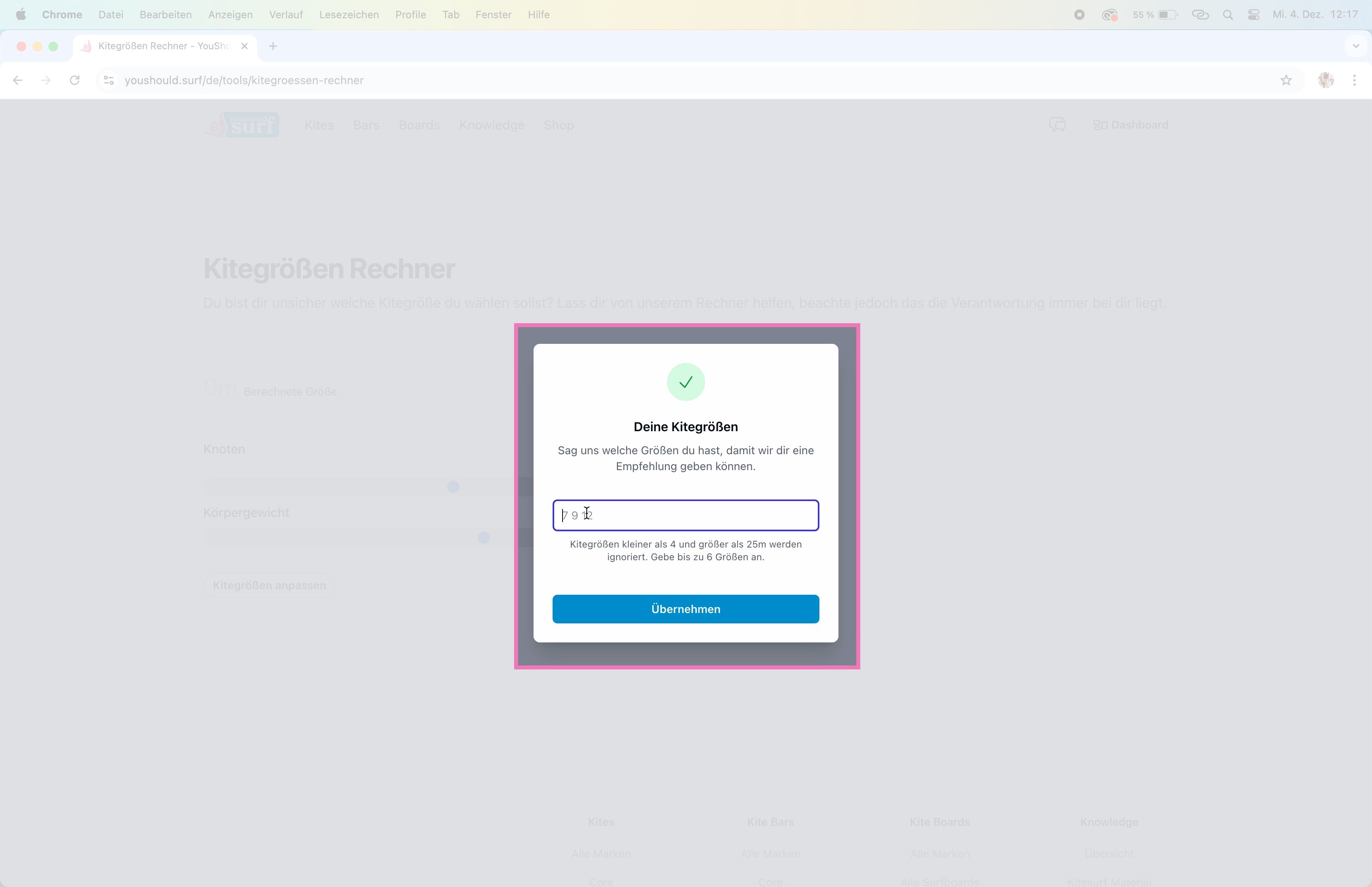Image resolution: width=1372 pixels, height=887 pixels.
Task: Open a new tab with plus icon
Action: coord(273,46)
